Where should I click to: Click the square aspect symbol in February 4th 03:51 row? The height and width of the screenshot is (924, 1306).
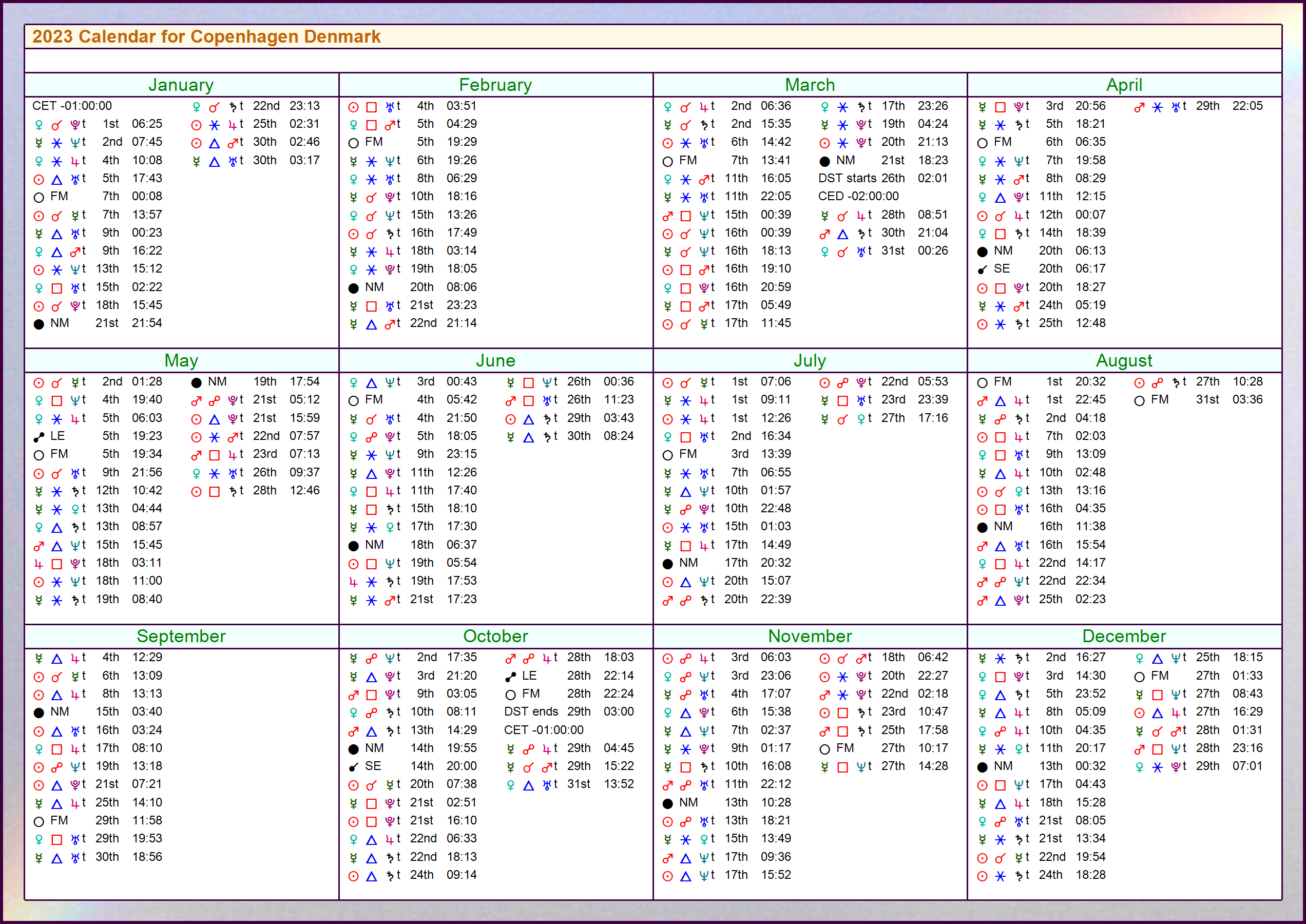pos(372,107)
